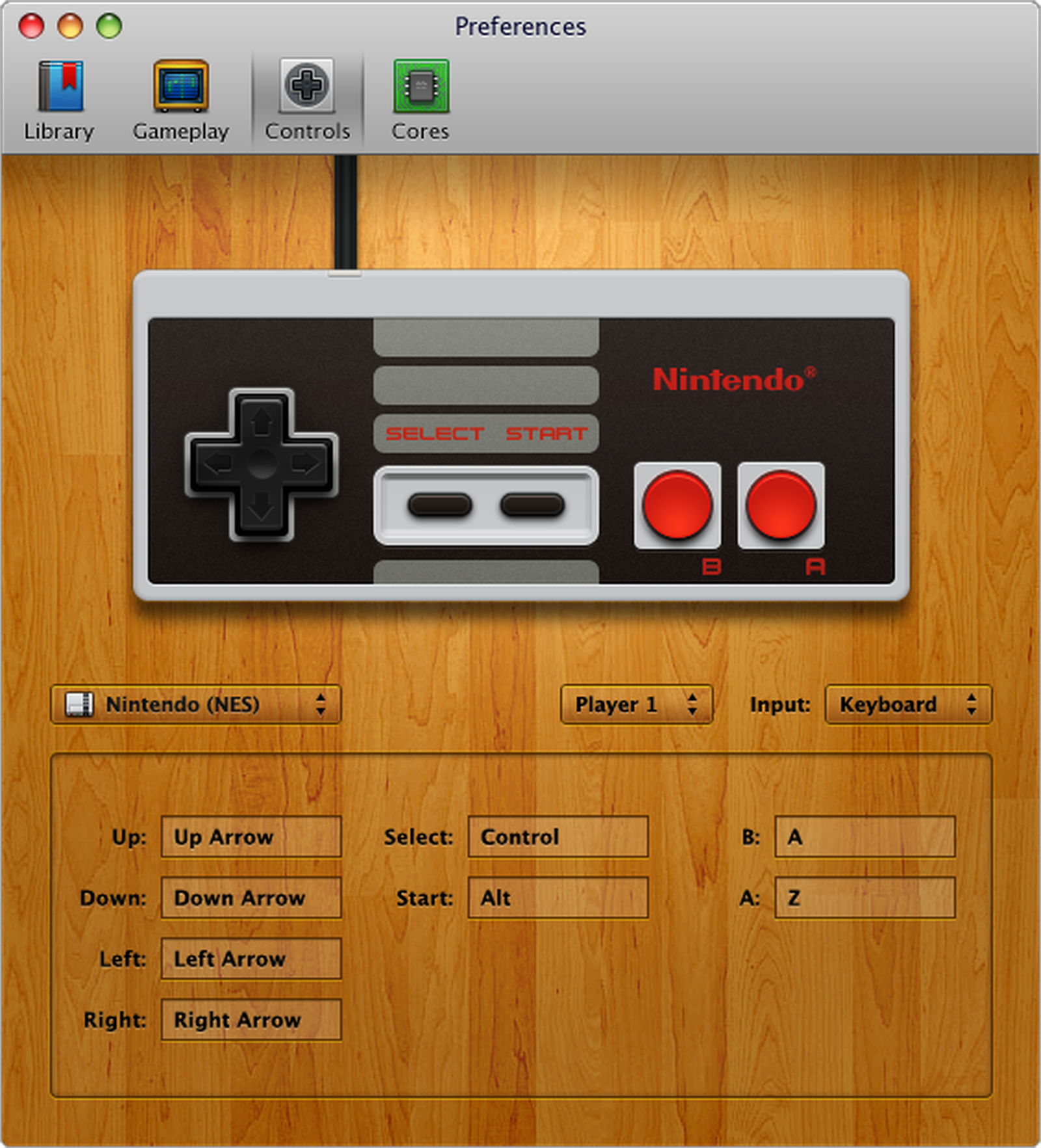Click the D-pad left arrow on controller
The width and height of the screenshot is (1041, 1148).
(218, 464)
